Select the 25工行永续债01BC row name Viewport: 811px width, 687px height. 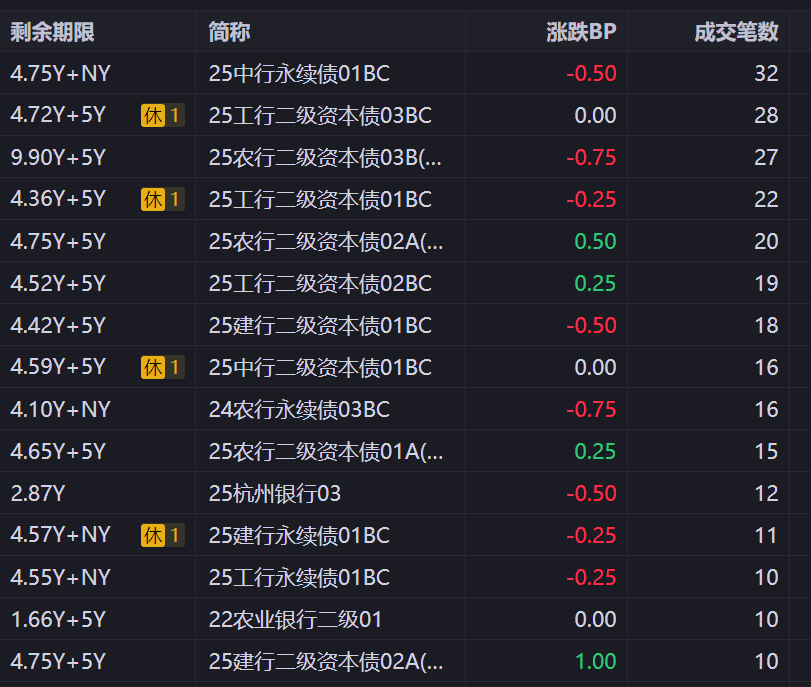[x=299, y=578]
